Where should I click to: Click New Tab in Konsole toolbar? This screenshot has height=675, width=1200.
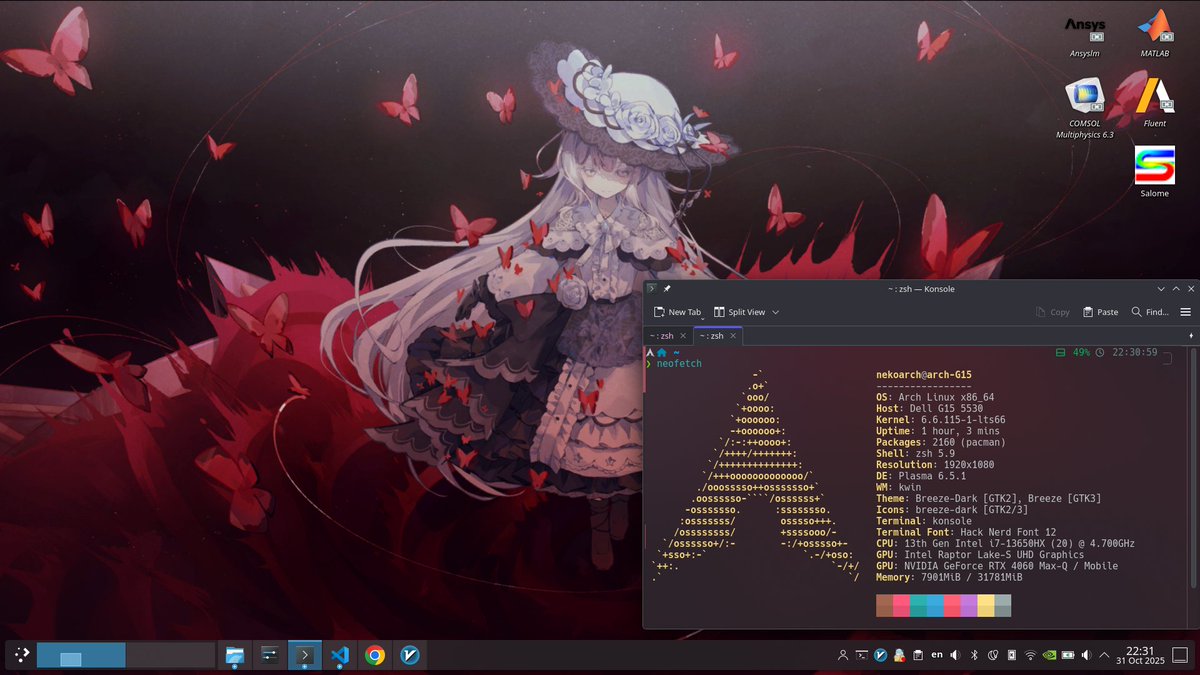(x=677, y=312)
